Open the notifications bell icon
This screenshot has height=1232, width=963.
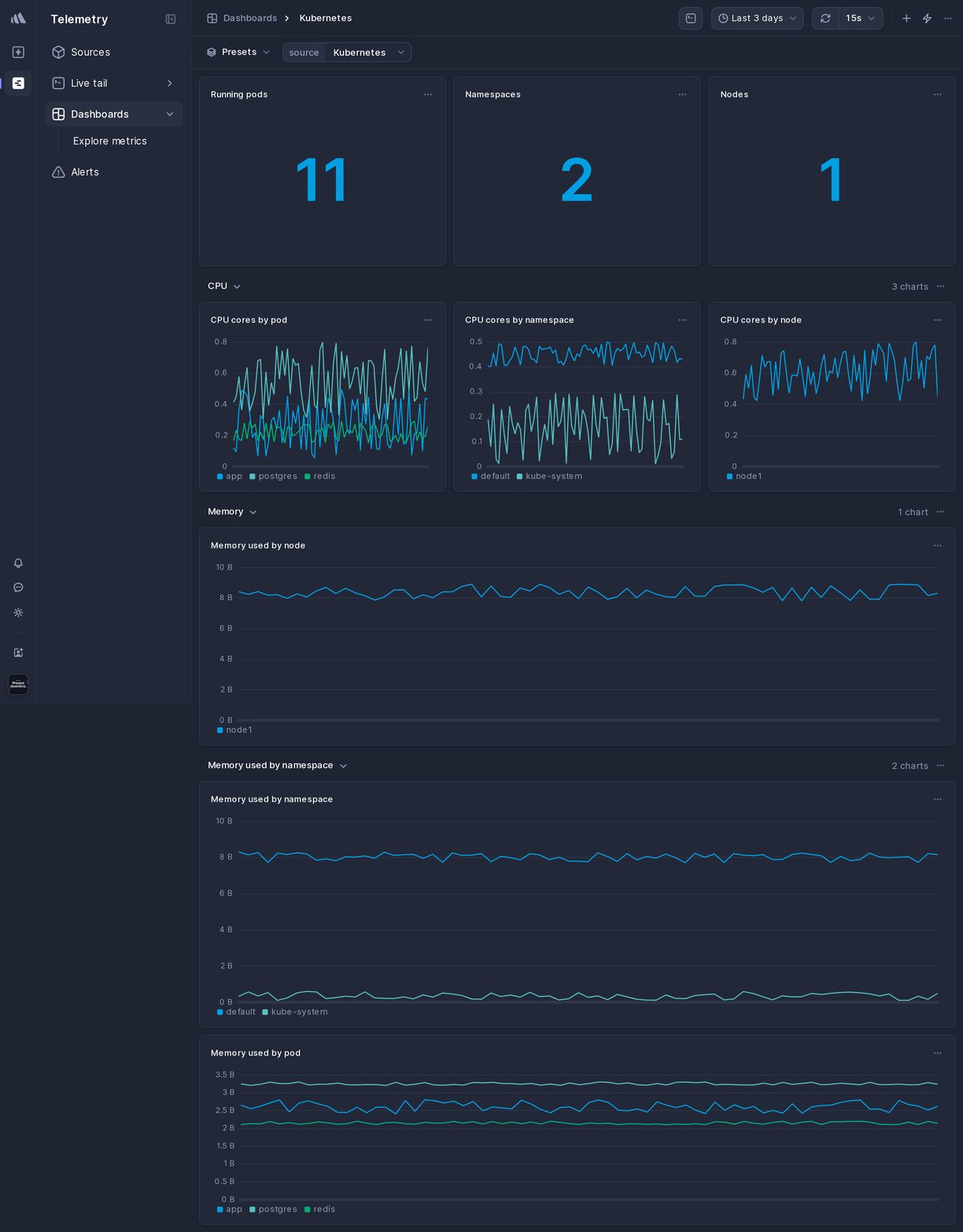tap(18, 563)
